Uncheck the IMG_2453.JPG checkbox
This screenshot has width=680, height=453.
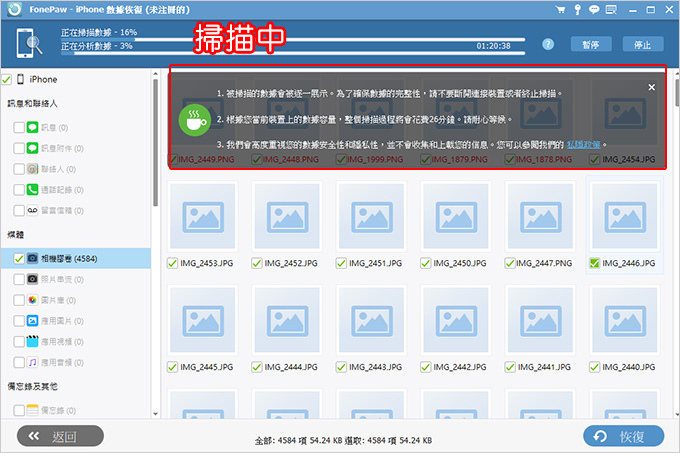172,263
